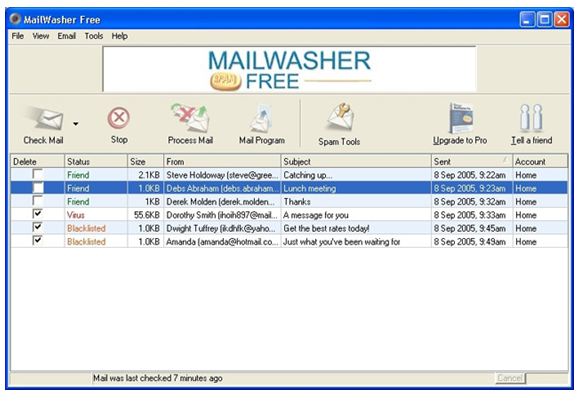
Task: Click sender Debs Abraham in From column
Action: click(x=222, y=188)
